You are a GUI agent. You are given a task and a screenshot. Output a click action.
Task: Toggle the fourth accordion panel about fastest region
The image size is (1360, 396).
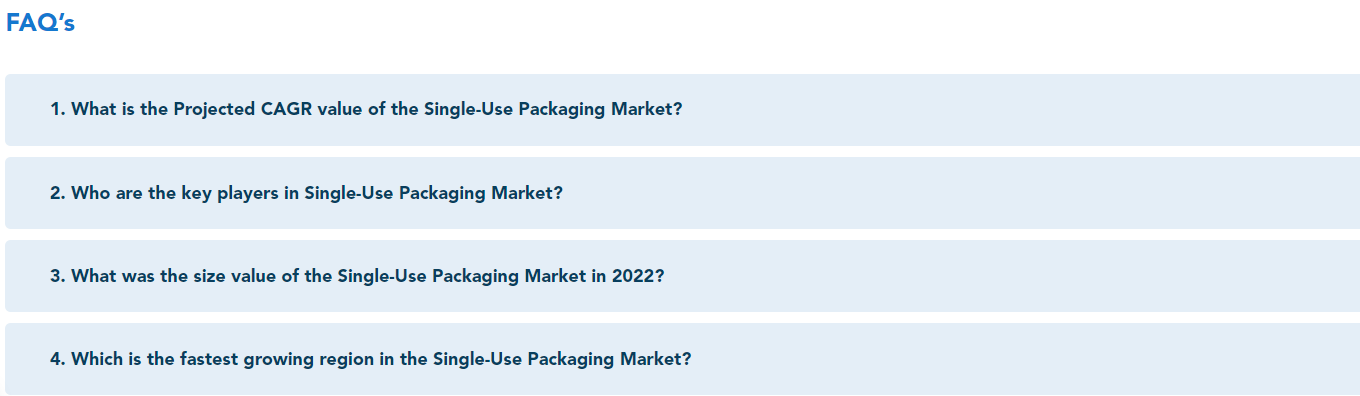[682, 359]
